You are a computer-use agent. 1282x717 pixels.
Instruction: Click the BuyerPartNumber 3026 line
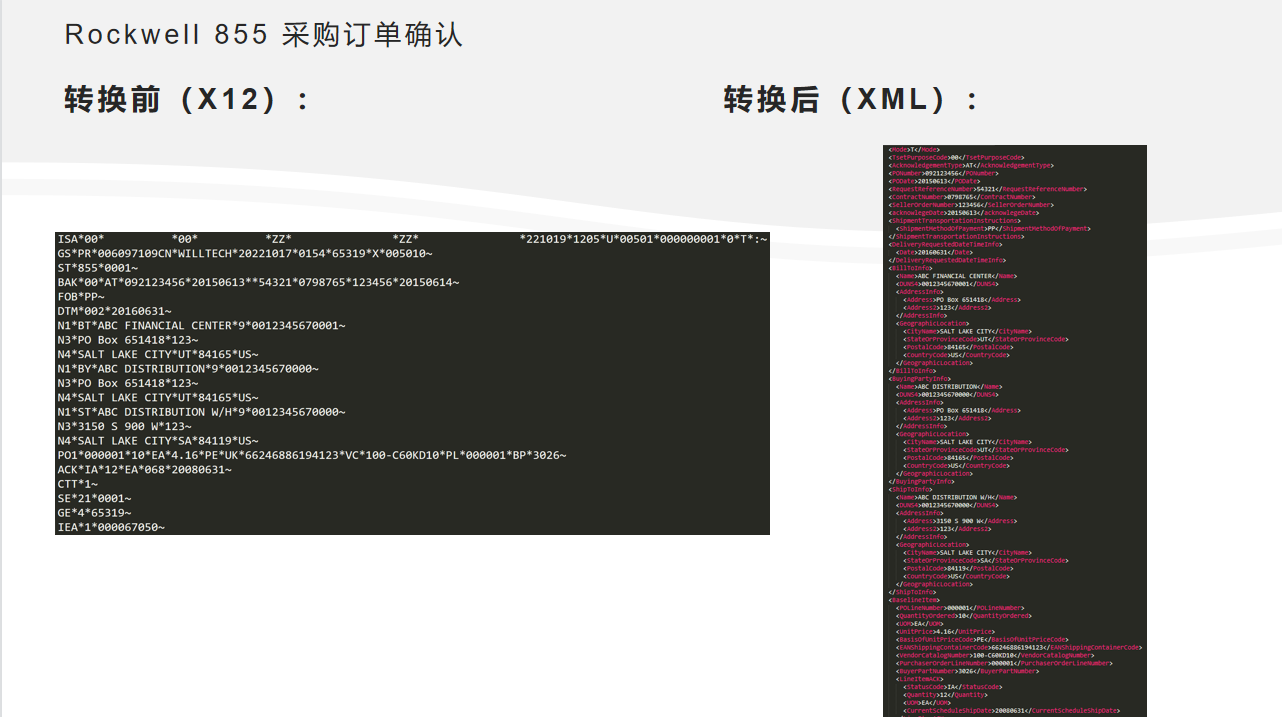[x=967, y=671]
